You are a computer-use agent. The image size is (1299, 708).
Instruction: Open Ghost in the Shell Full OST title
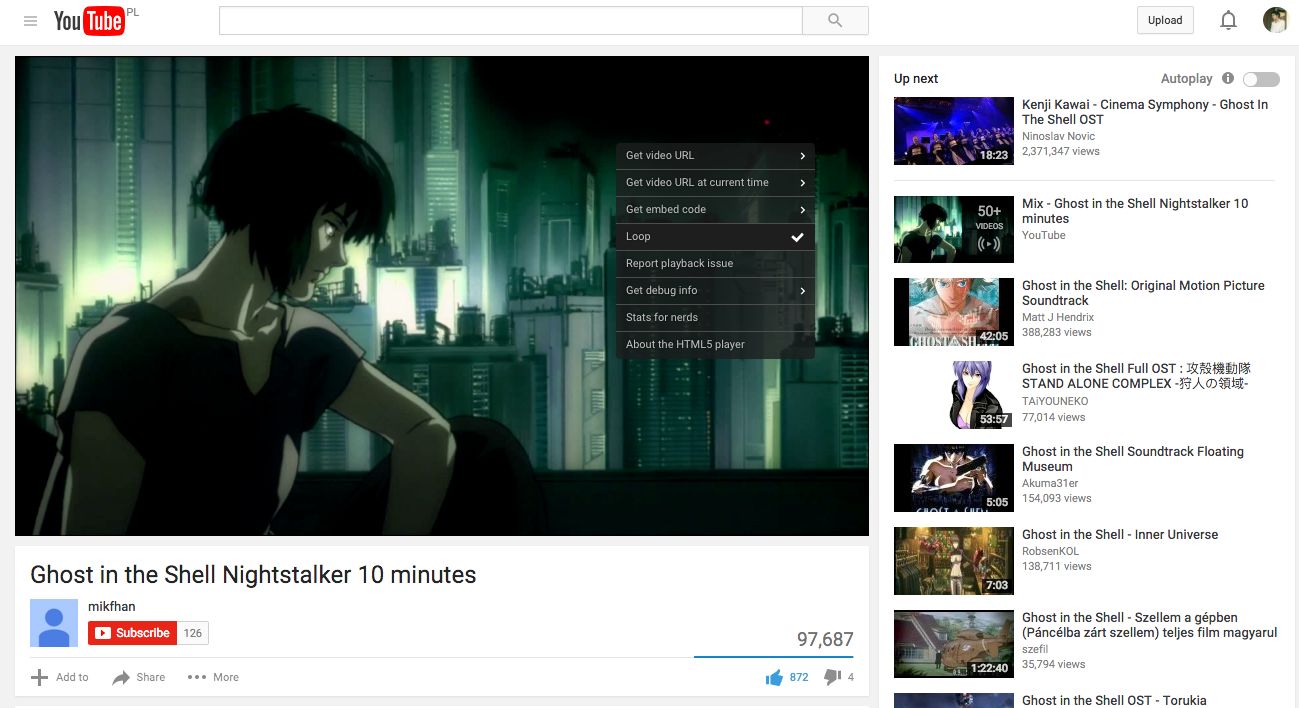[1136, 376]
